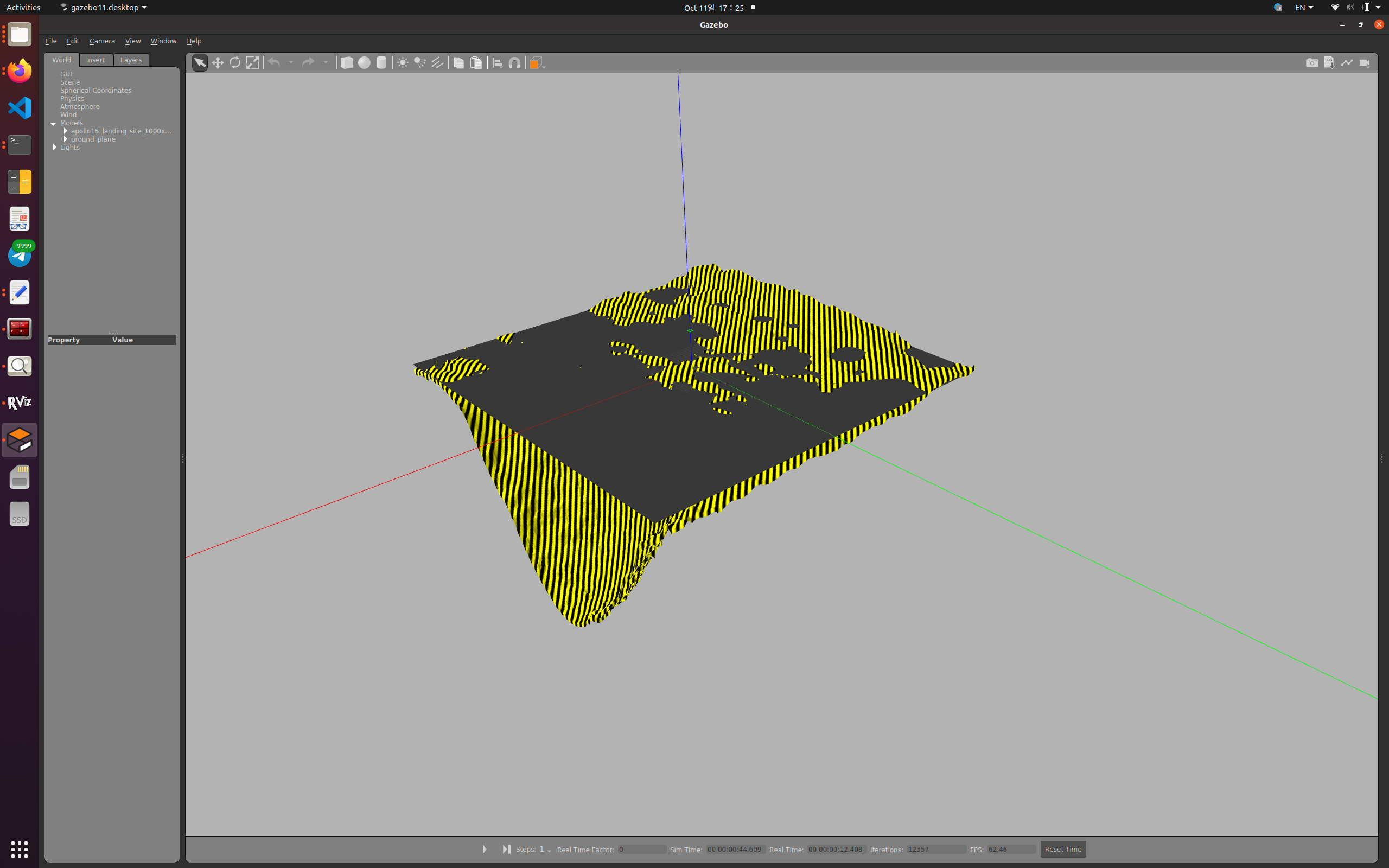The width and height of the screenshot is (1389, 868).
Task: Click the Paste icon in toolbar
Action: 476,62
